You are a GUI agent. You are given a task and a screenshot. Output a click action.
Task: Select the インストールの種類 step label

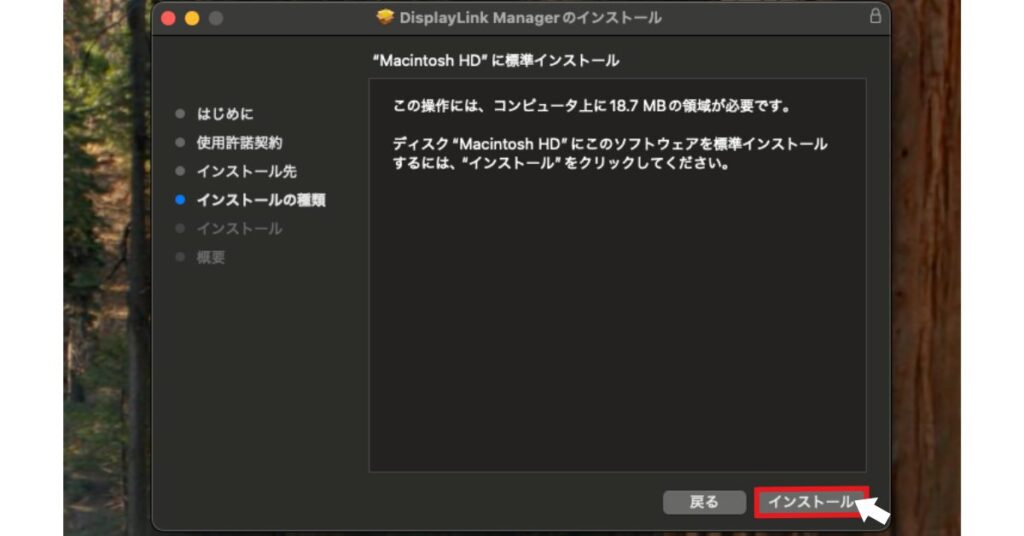[x=260, y=200]
